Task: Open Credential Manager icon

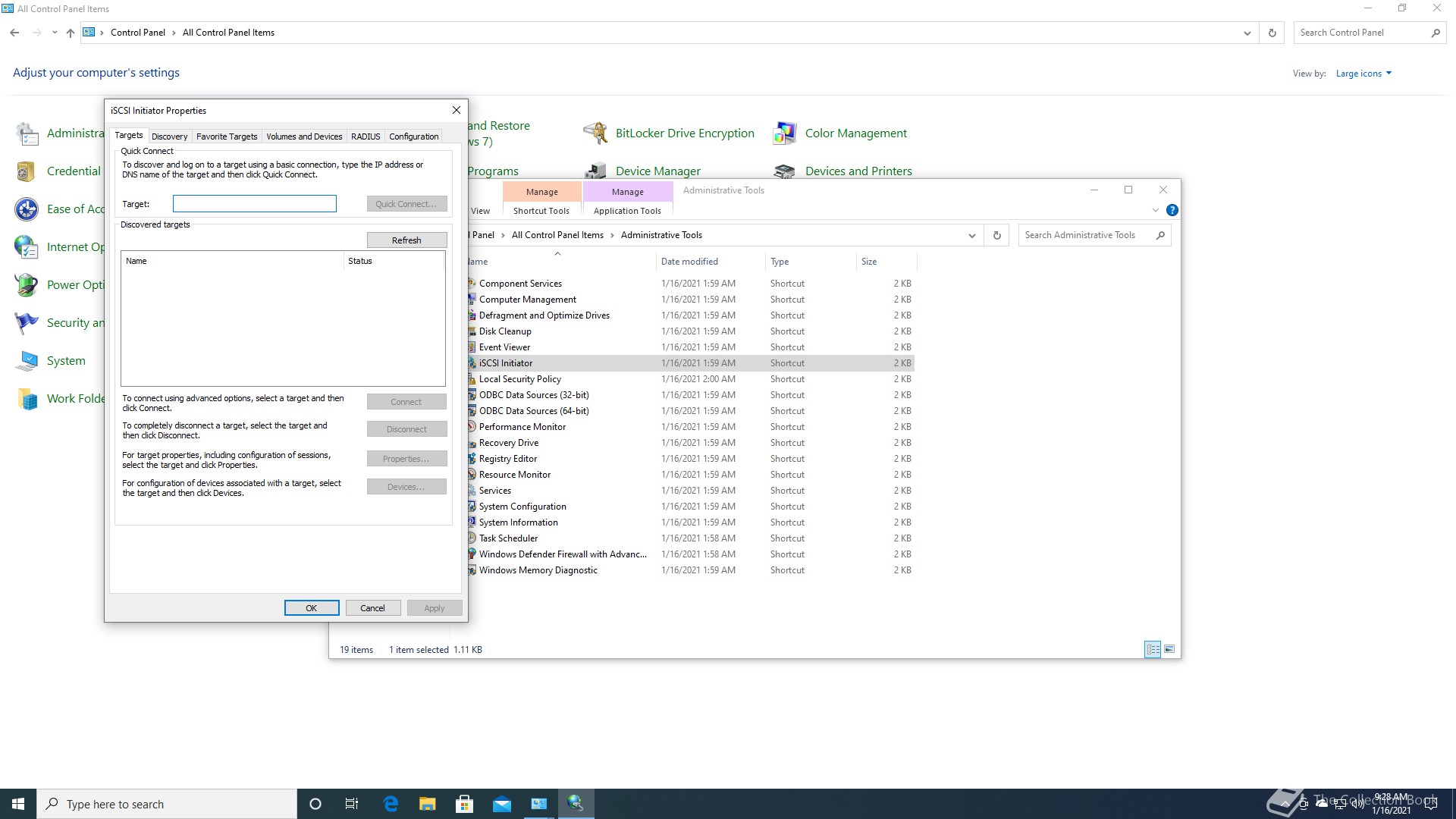Action: [27, 171]
